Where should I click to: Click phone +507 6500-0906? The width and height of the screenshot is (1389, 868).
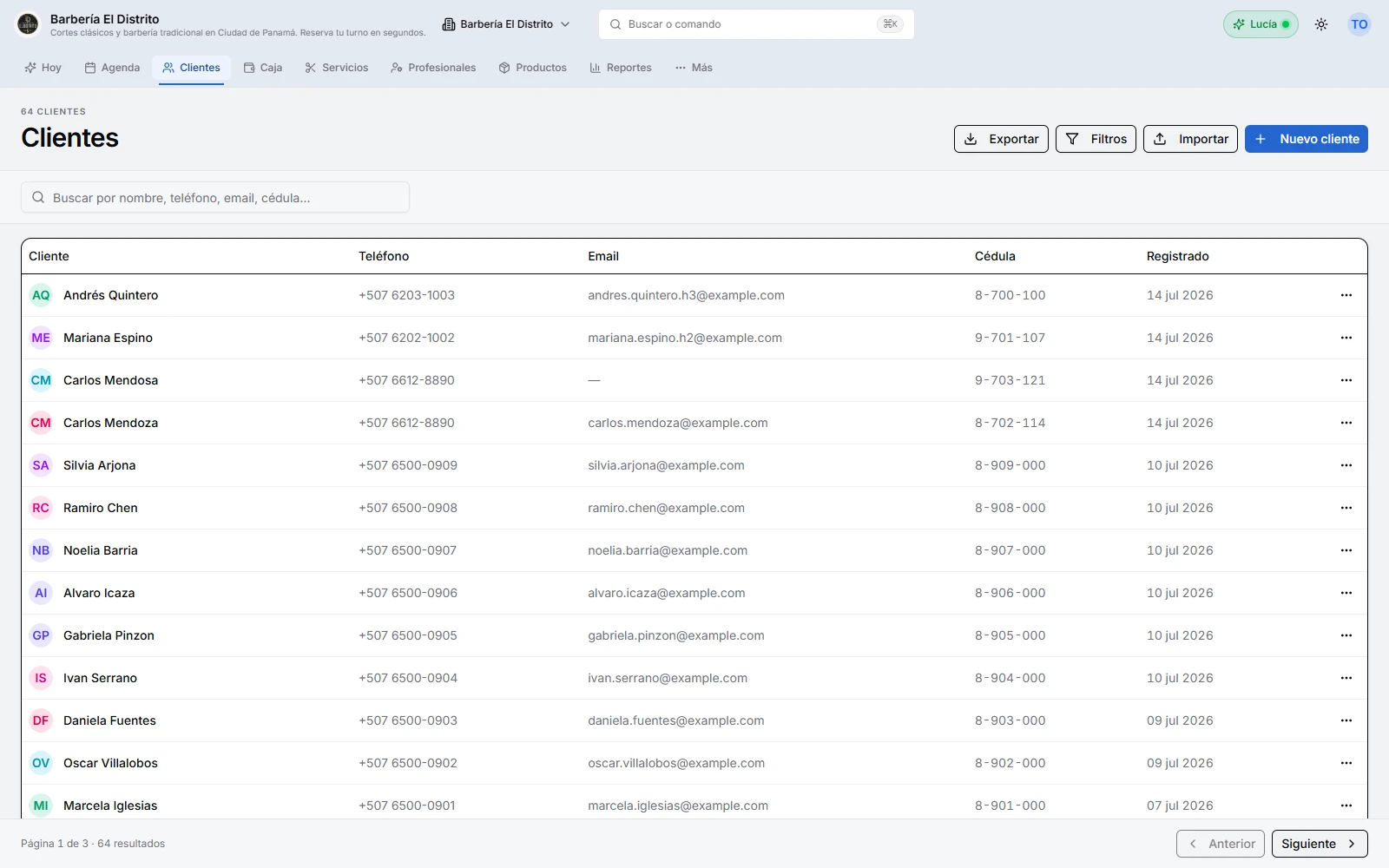coord(408,593)
